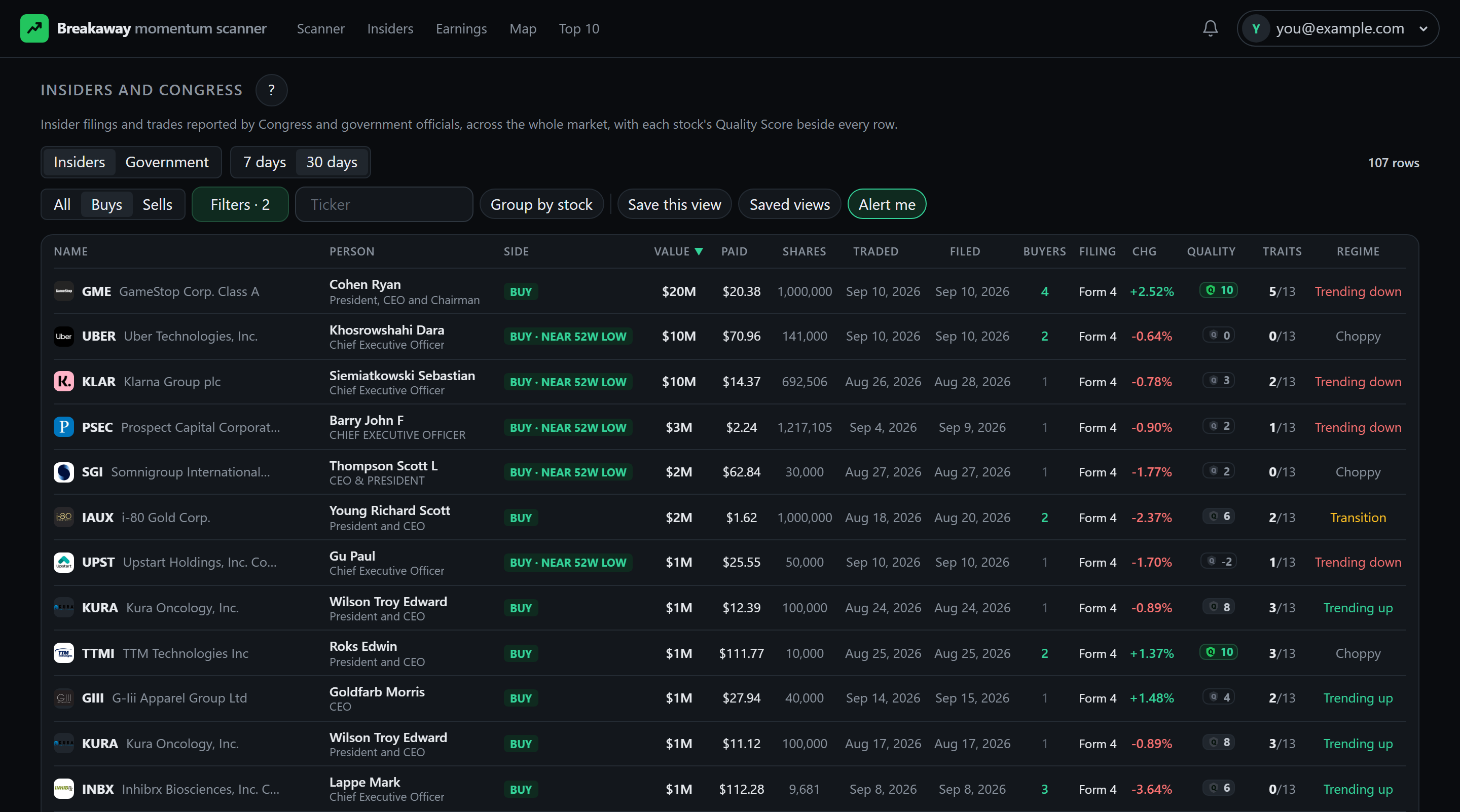Click the Value column sort arrow
This screenshot has height=812, width=1460.
pyautogui.click(x=699, y=251)
